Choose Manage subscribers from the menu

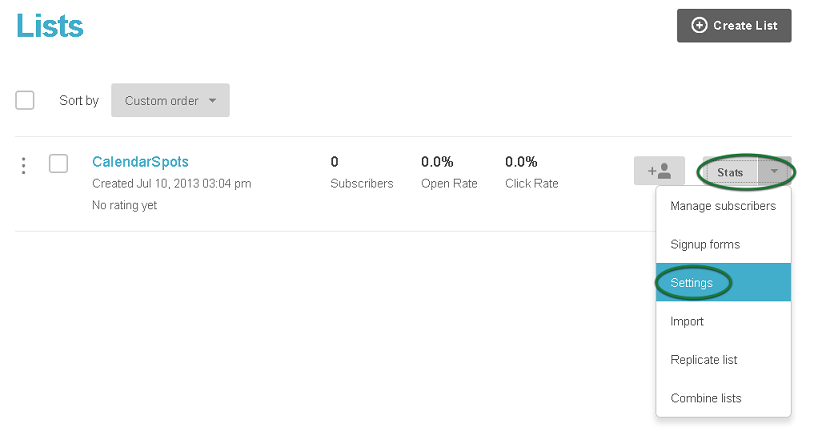click(x=723, y=206)
